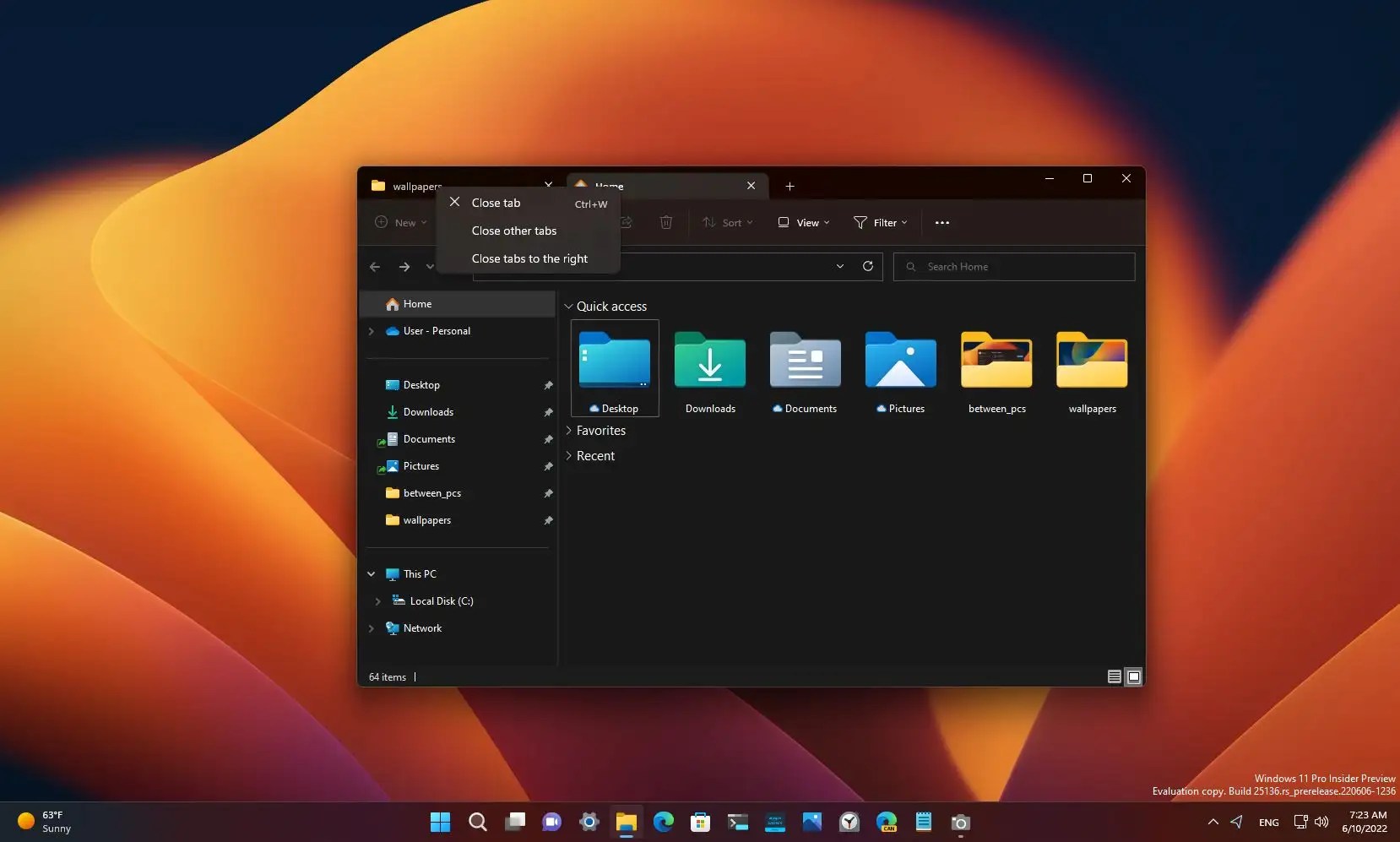Image resolution: width=1400 pixels, height=842 pixels.
Task: Switch to the wallpapers tab
Action: (417, 186)
